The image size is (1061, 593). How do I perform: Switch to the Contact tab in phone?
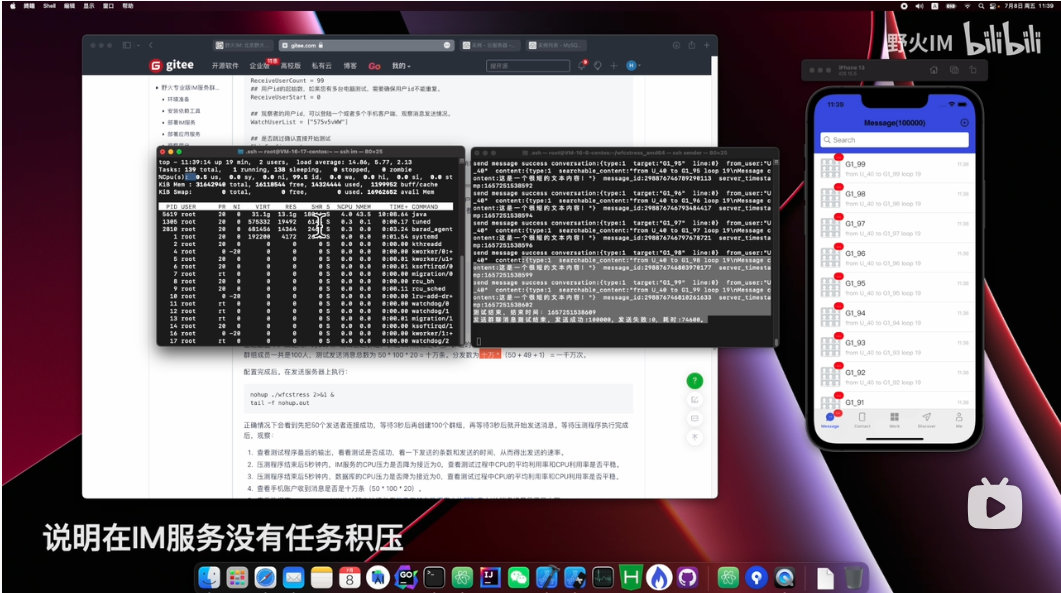point(862,420)
